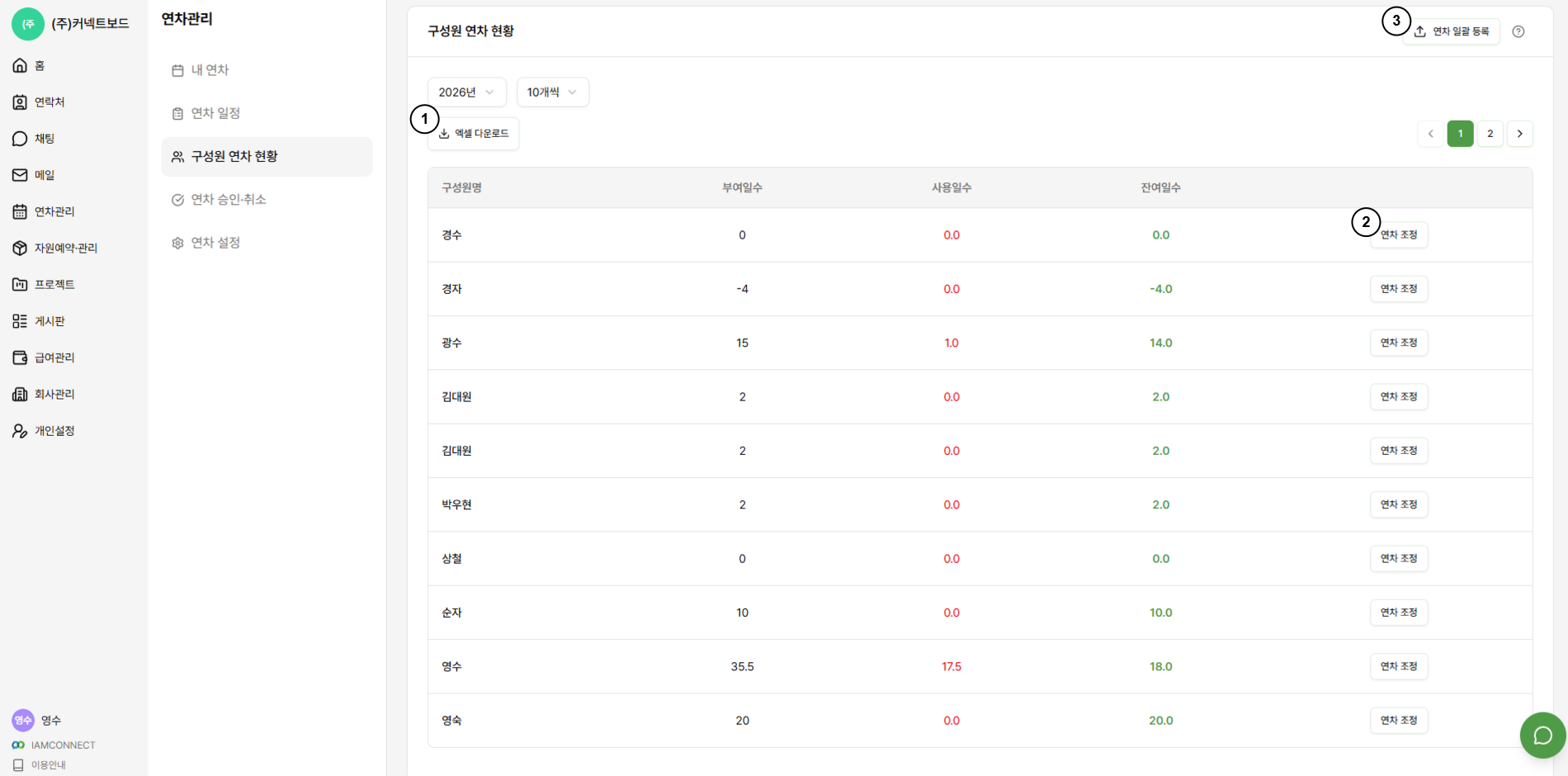Select page 1 in pagination
Screen dimensions: 1568x776
tap(1461, 134)
